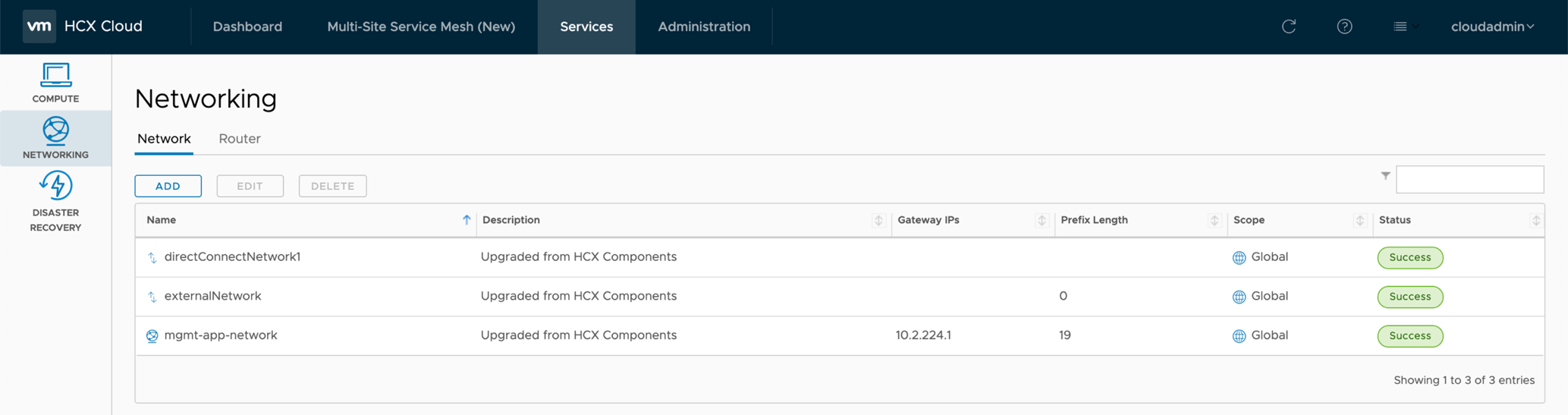1568x415 pixels.
Task: Click the VMware HCX Cloud logo
Action: point(39,27)
